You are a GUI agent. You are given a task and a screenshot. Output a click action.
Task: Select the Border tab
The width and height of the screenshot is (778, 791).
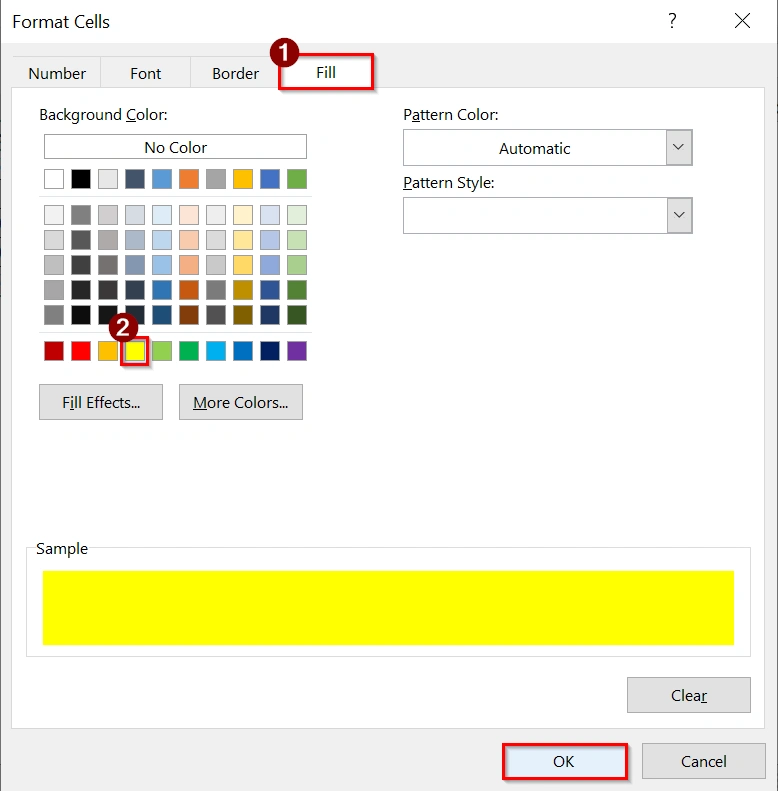pos(235,73)
